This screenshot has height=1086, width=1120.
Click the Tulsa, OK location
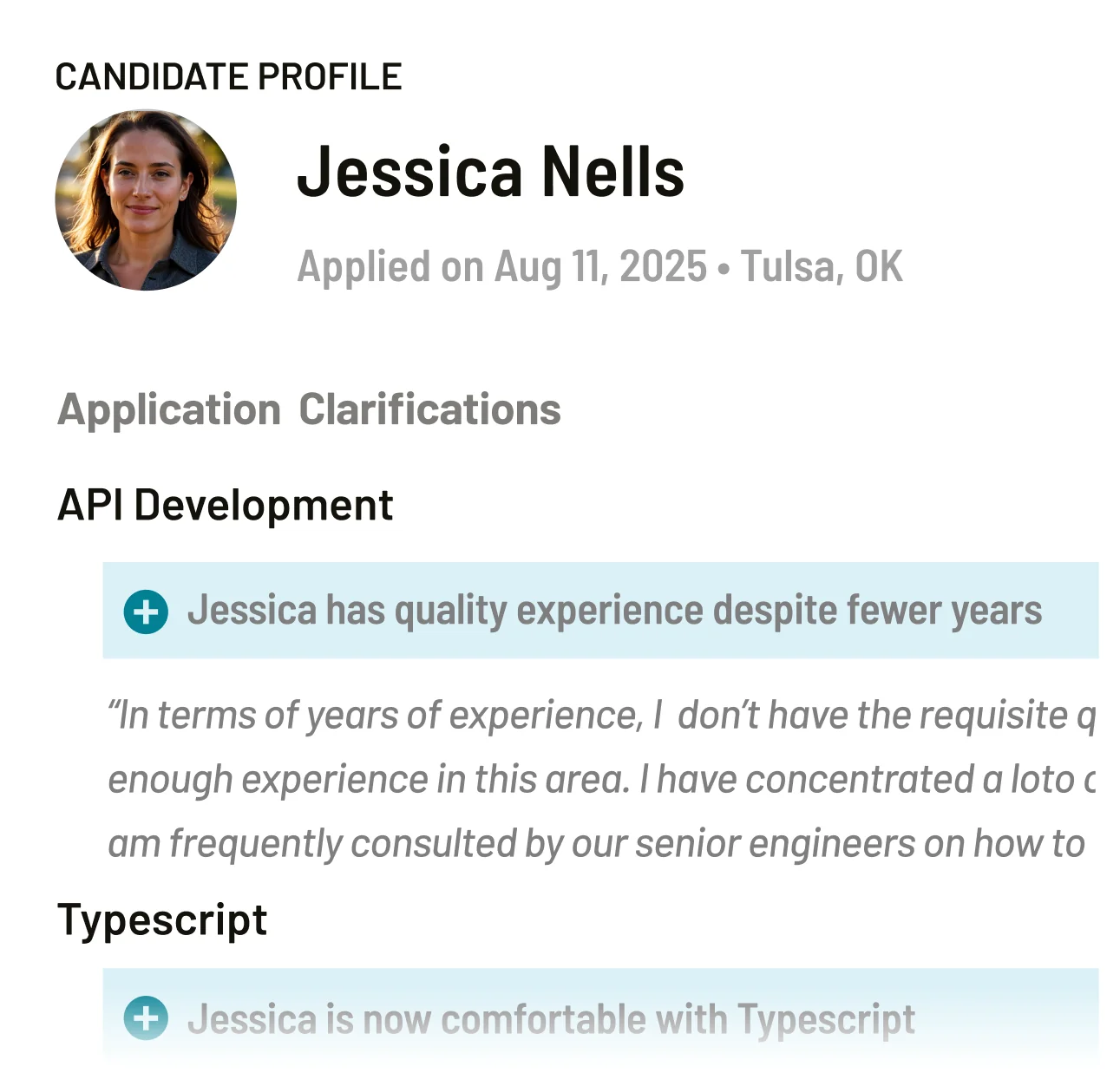tap(822, 266)
